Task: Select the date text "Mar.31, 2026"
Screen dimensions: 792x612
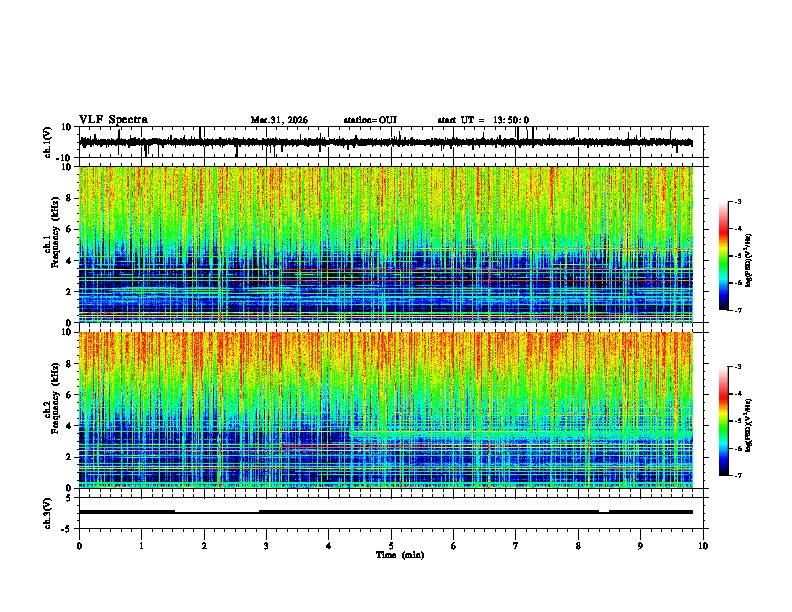Action: (x=279, y=120)
